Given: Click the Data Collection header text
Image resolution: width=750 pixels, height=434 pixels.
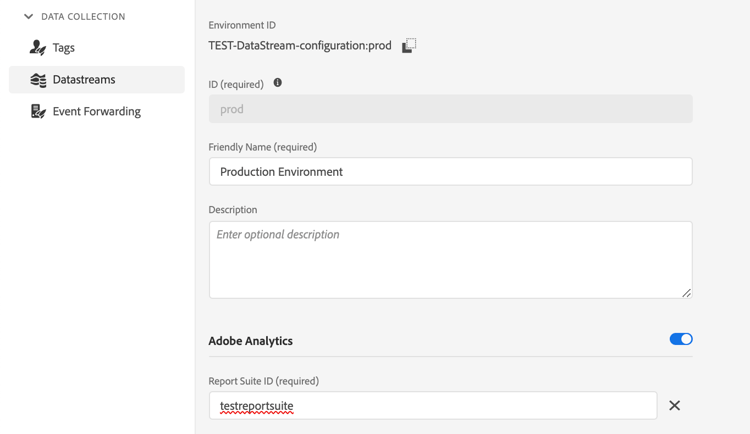Looking at the screenshot, I should 83,17.
